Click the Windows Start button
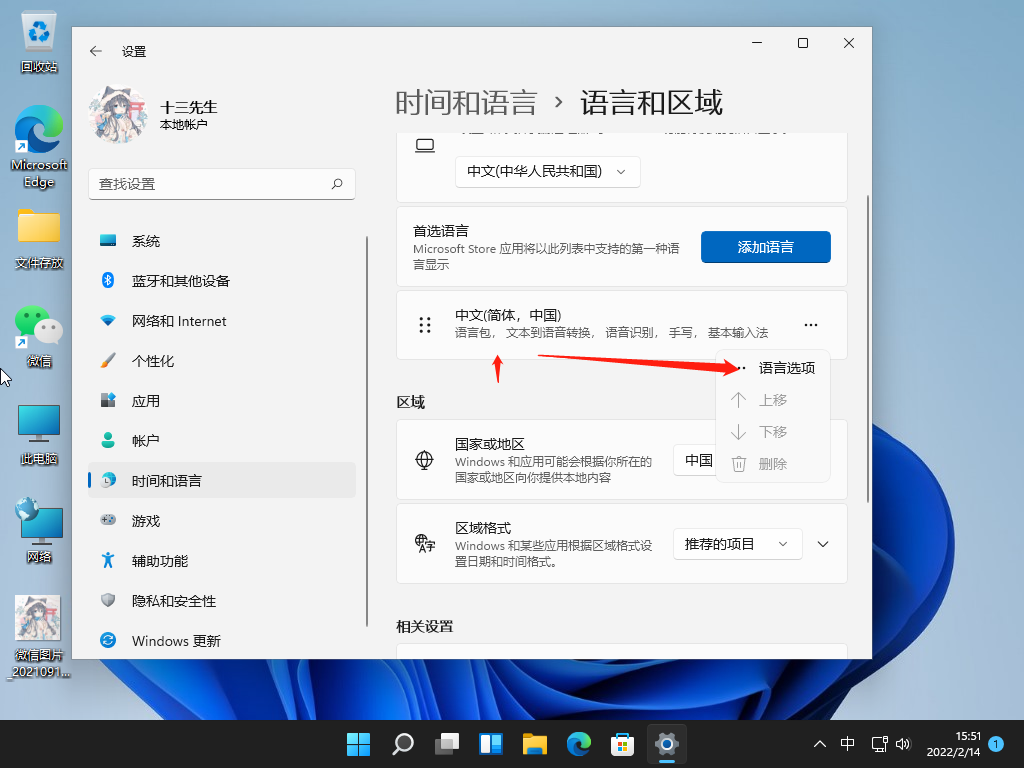This screenshot has width=1024, height=768. 358,744
